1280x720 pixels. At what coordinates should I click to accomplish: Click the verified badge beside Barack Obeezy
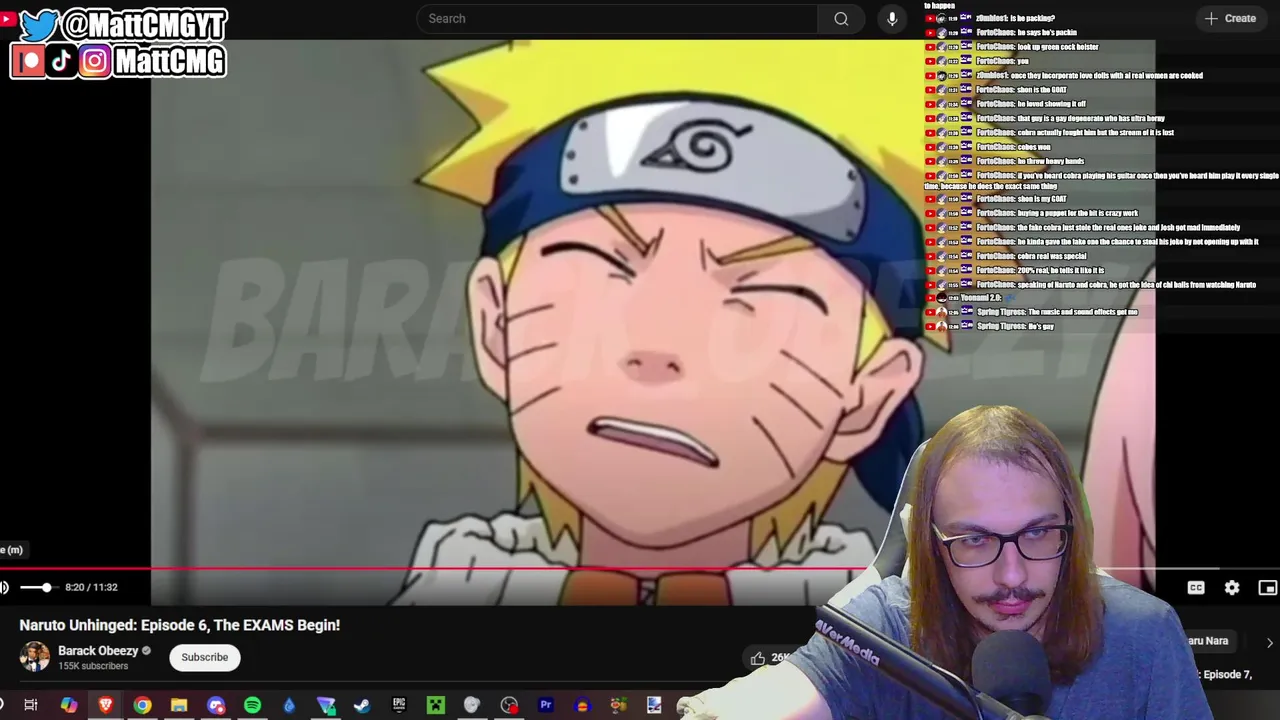(x=147, y=651)
